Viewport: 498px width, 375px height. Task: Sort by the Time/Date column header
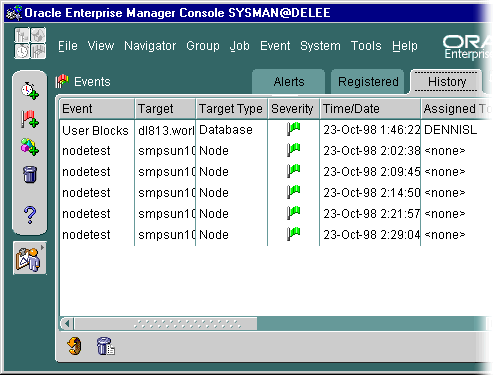pos(370,109)
